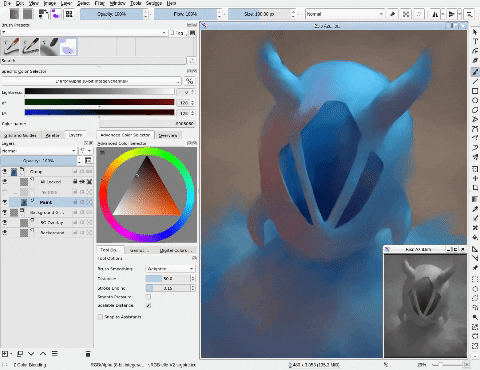Open the blending mode Normal dropdown in toolbar
Screen dimensions: 480x370
[x=345, y=14]
